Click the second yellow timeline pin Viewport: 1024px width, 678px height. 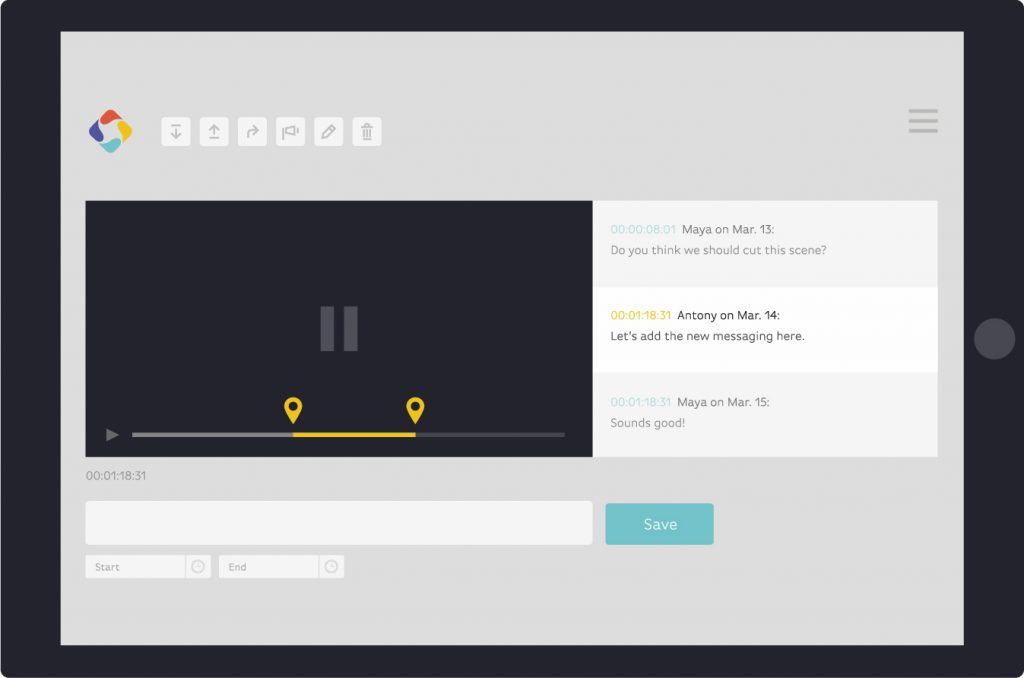click(x=415, y=410)
